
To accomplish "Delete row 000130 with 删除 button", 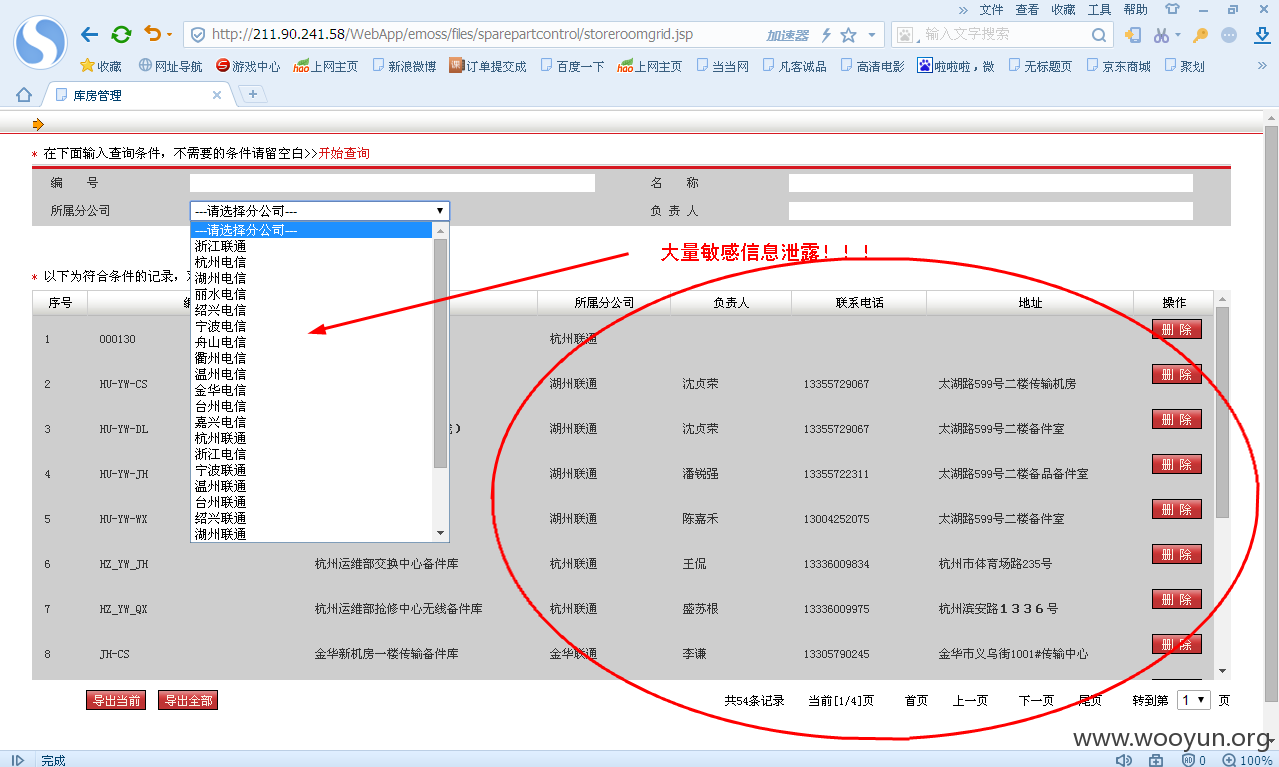I will [1177, 329].
